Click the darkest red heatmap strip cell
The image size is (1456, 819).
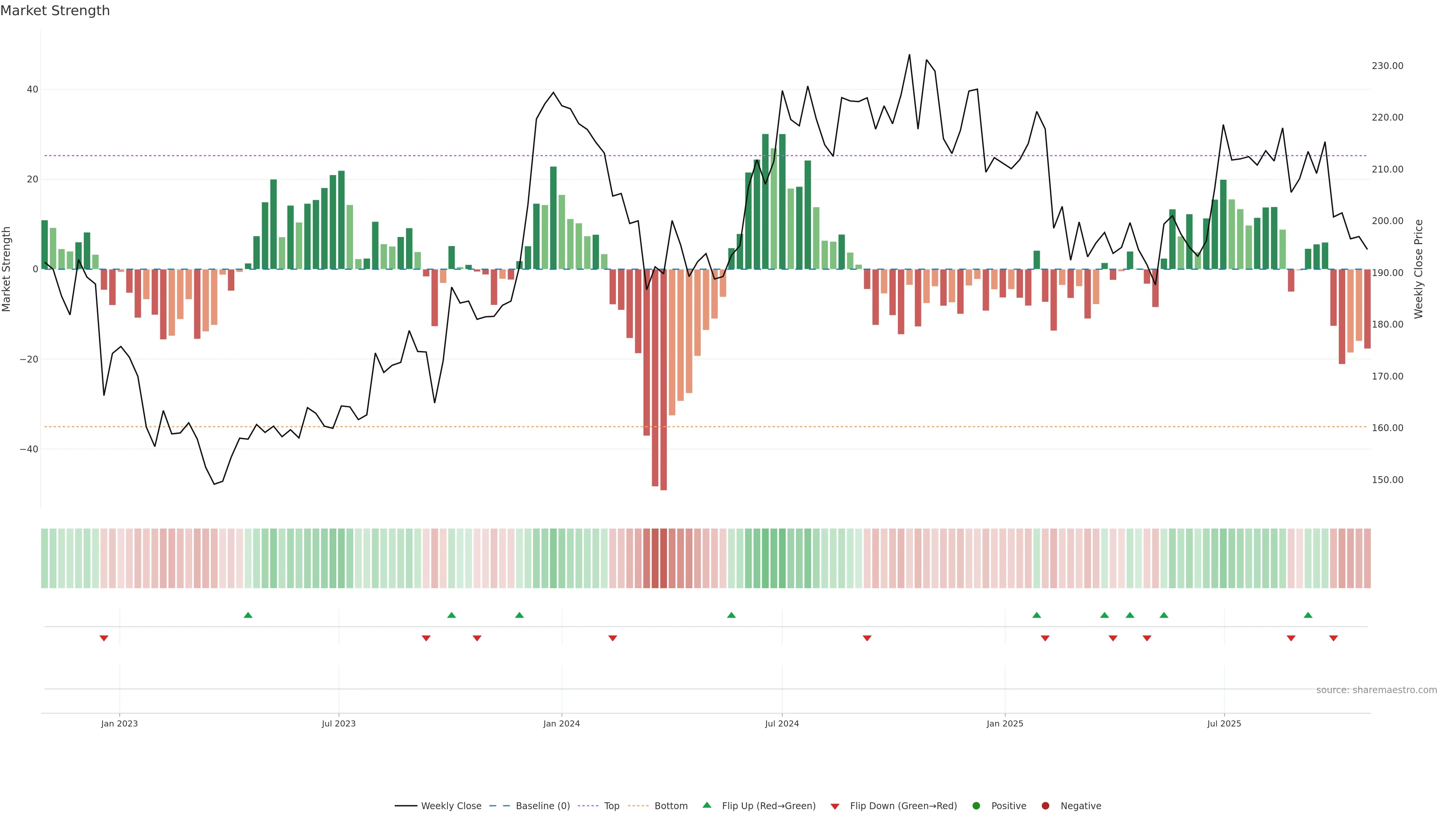664,558
